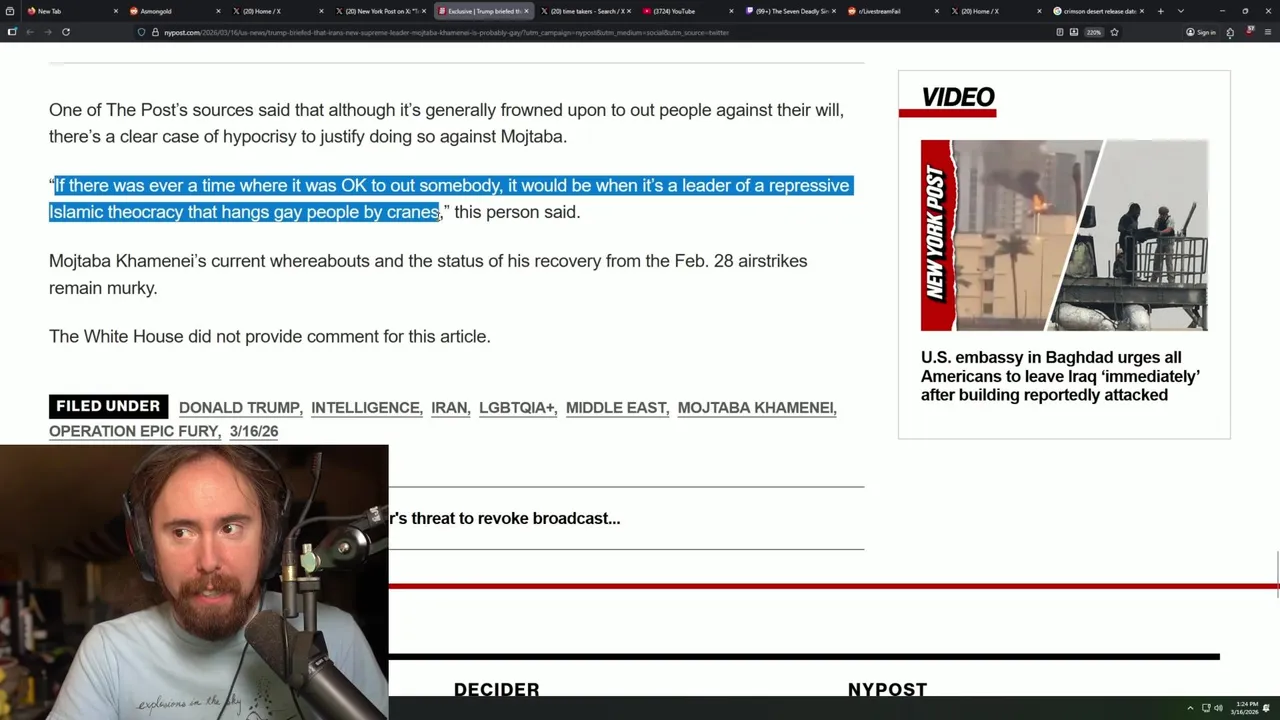1280x720 pixels.
Task: Switch to the (3724) YouTube tab
Action: coord(688,11)
